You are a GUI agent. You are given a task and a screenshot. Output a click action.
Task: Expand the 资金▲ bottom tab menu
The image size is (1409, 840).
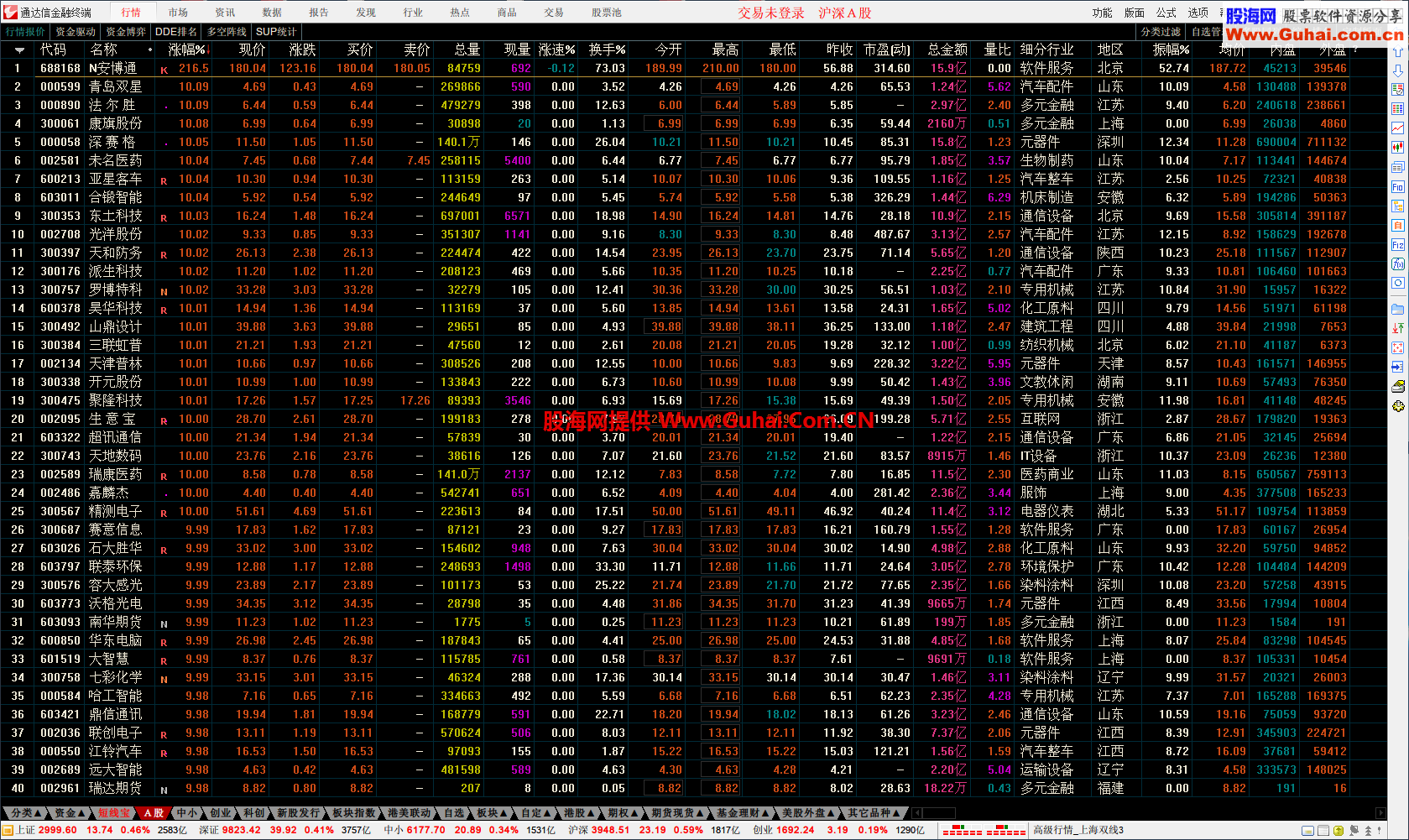pos(70,813)
